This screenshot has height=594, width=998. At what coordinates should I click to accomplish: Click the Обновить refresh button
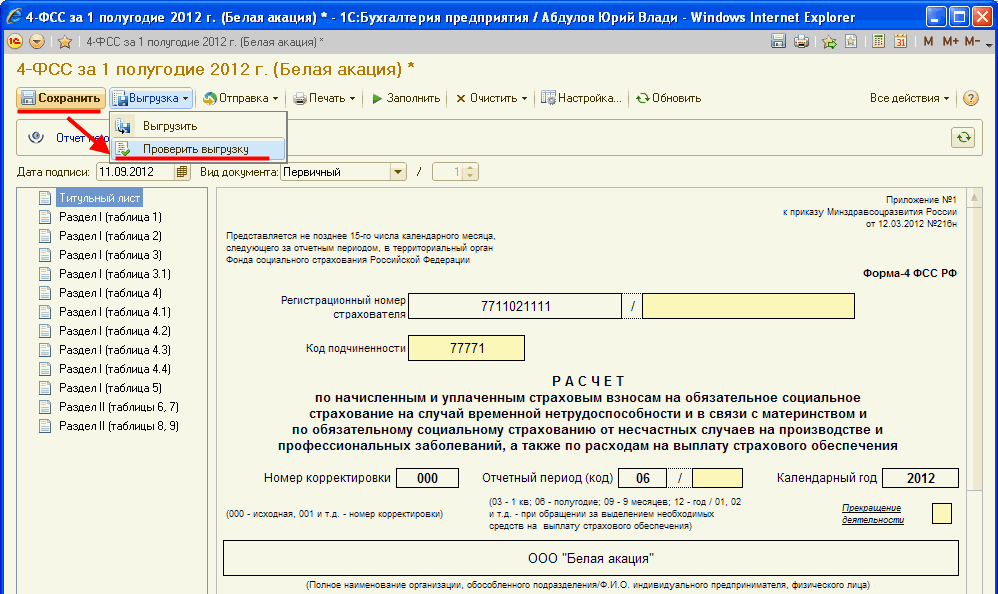[668, 98]
